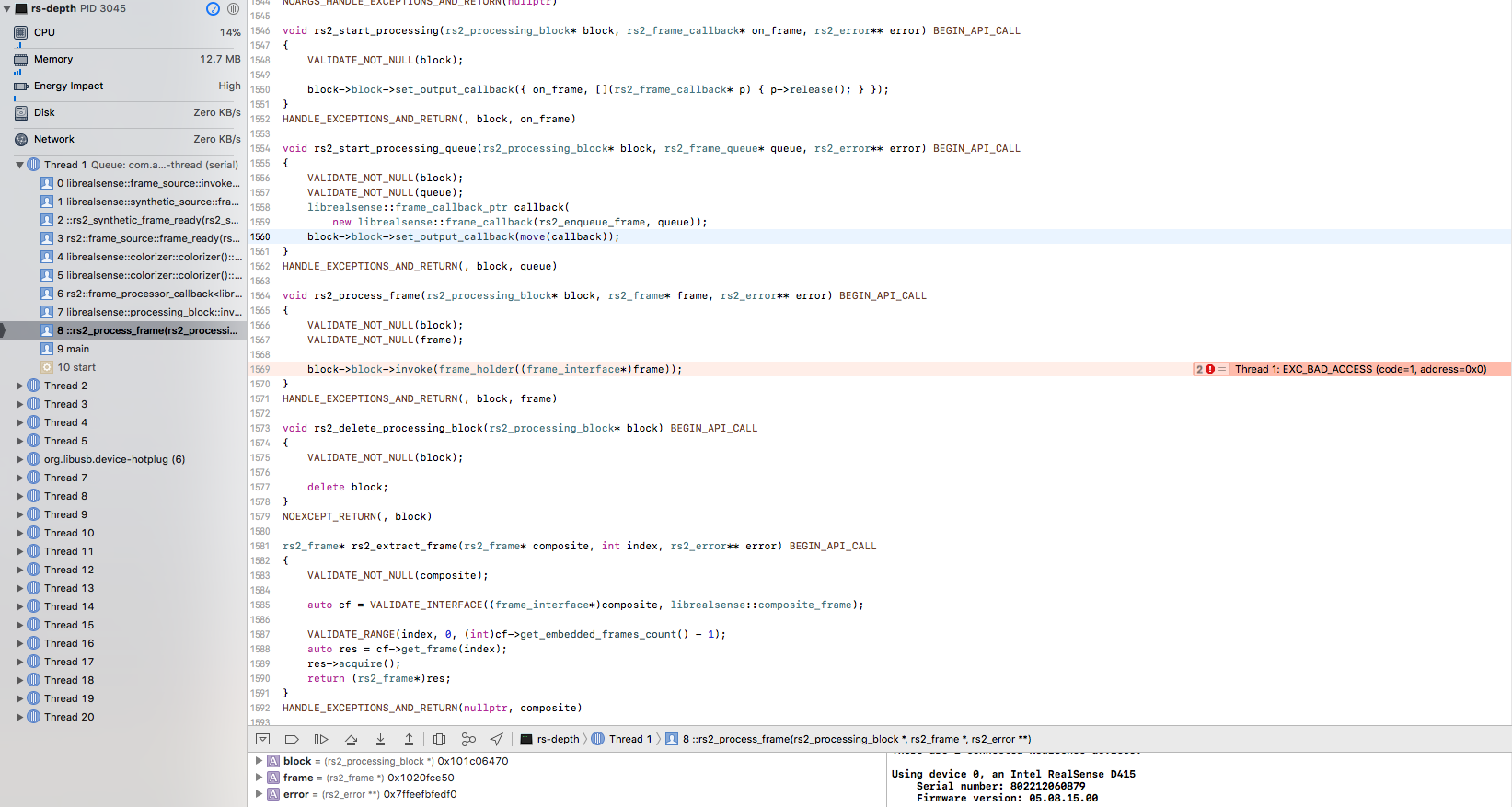Click the red error badge on line 1569
1512x807 pixels.
tap(1210, 369)
